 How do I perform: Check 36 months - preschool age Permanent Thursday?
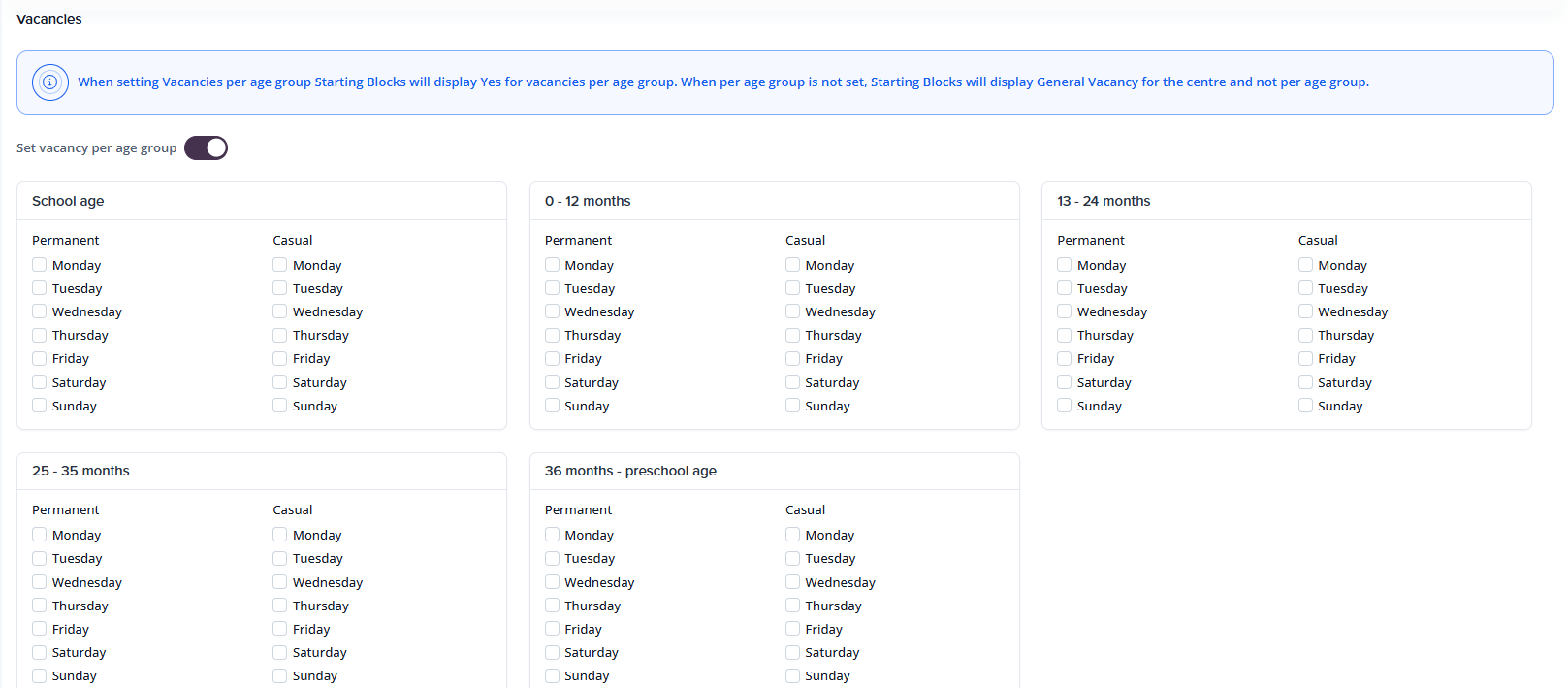[x=553, y=606]
